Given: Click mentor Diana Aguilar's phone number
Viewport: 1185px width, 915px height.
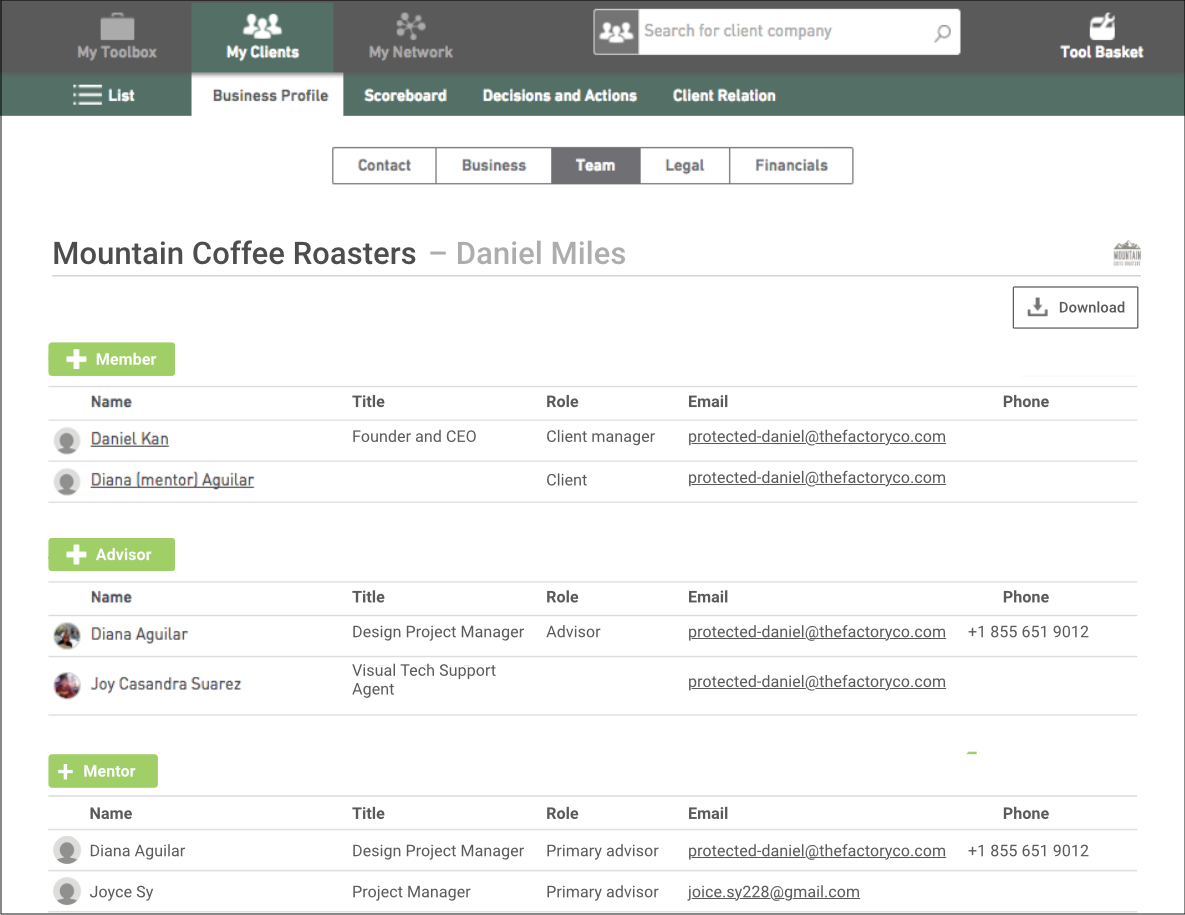Looking at the screenshot, I should point(1028,851).
